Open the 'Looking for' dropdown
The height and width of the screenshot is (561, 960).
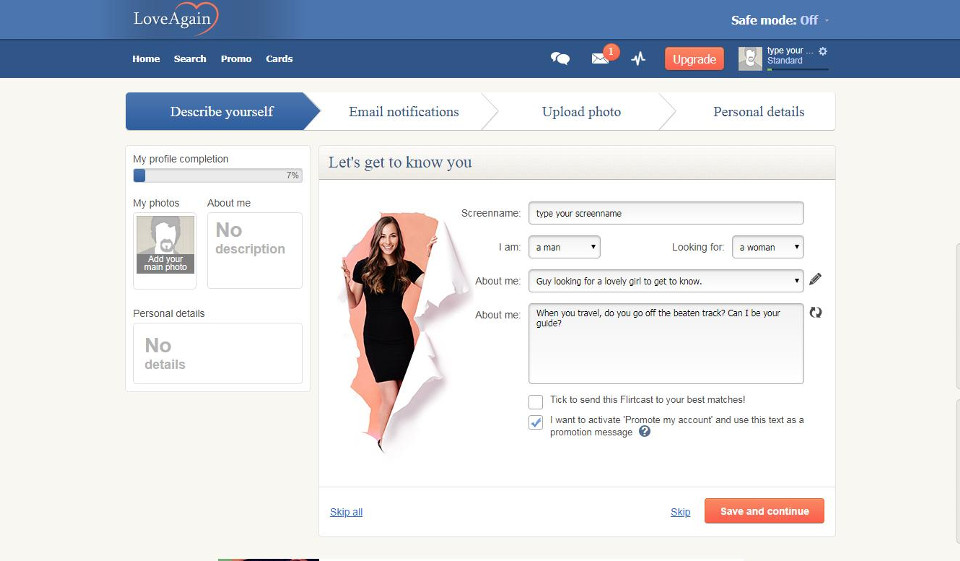tap(768, 247)
